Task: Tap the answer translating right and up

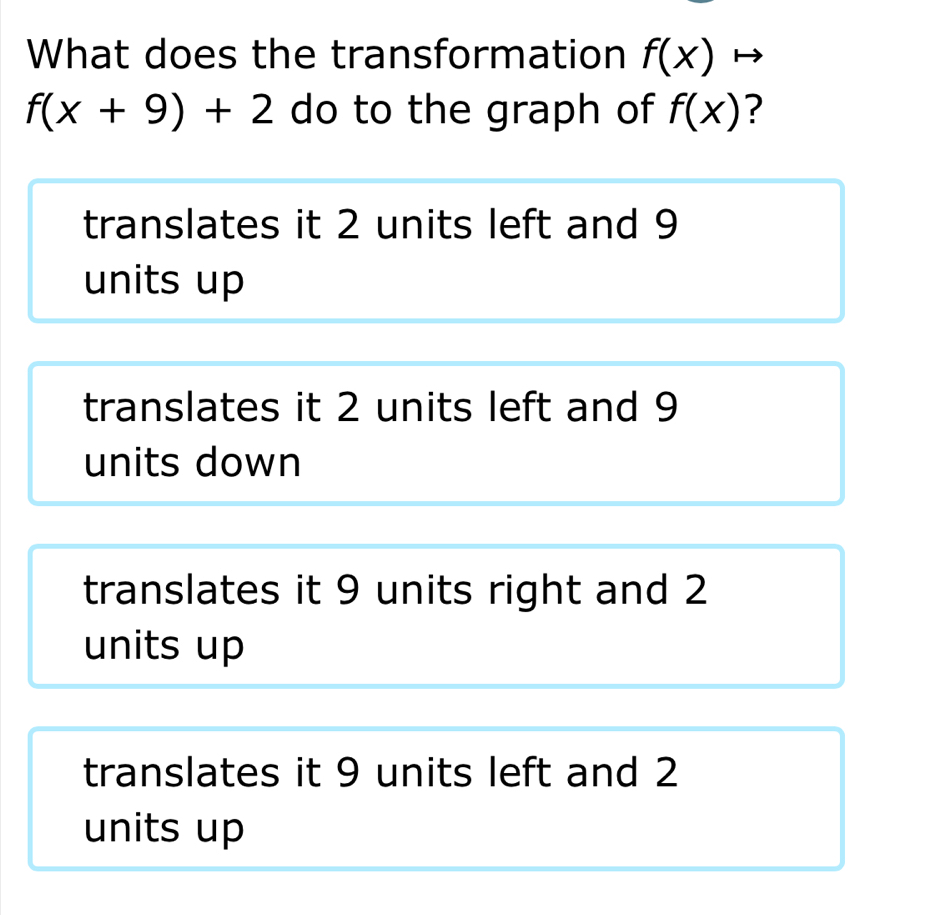Action: [x=436, y=617]
